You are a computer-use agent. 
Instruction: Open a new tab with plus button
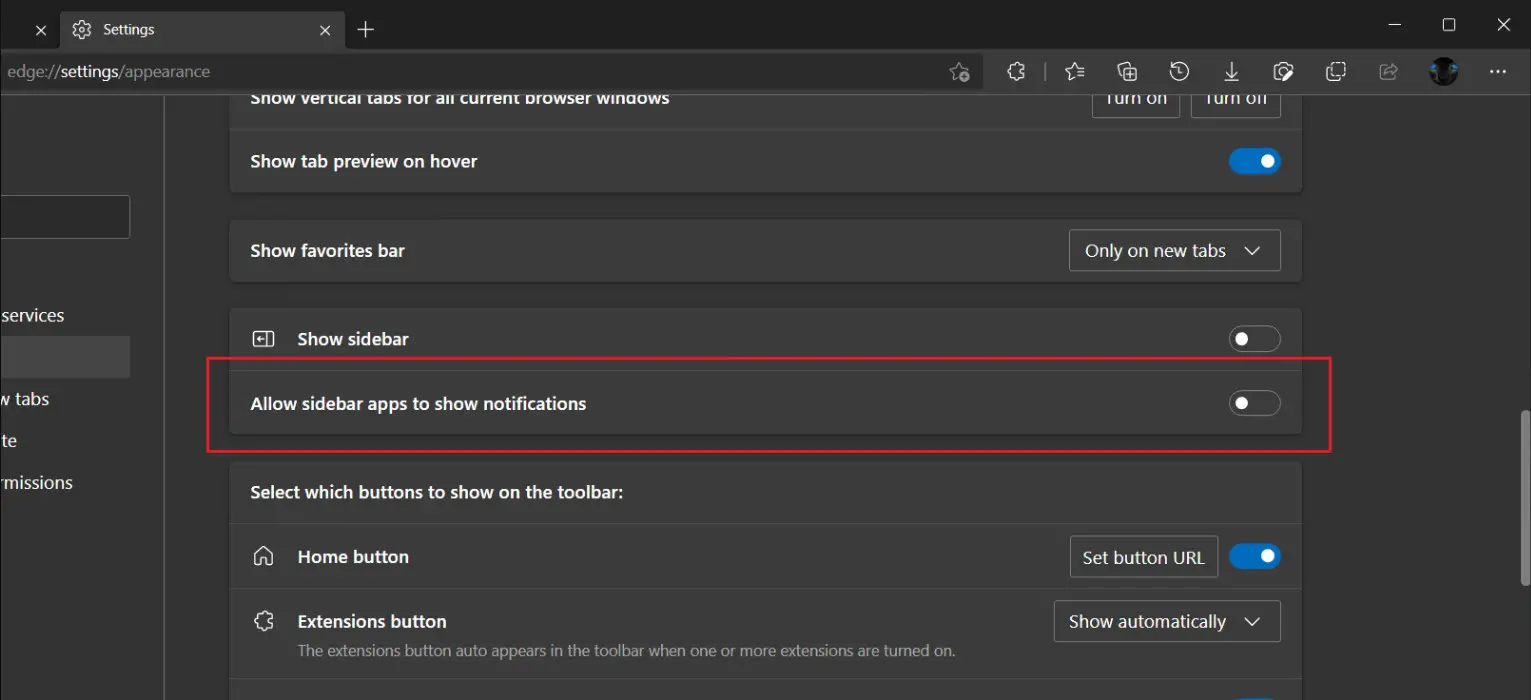pyautogui.click(x=366, y=30)
